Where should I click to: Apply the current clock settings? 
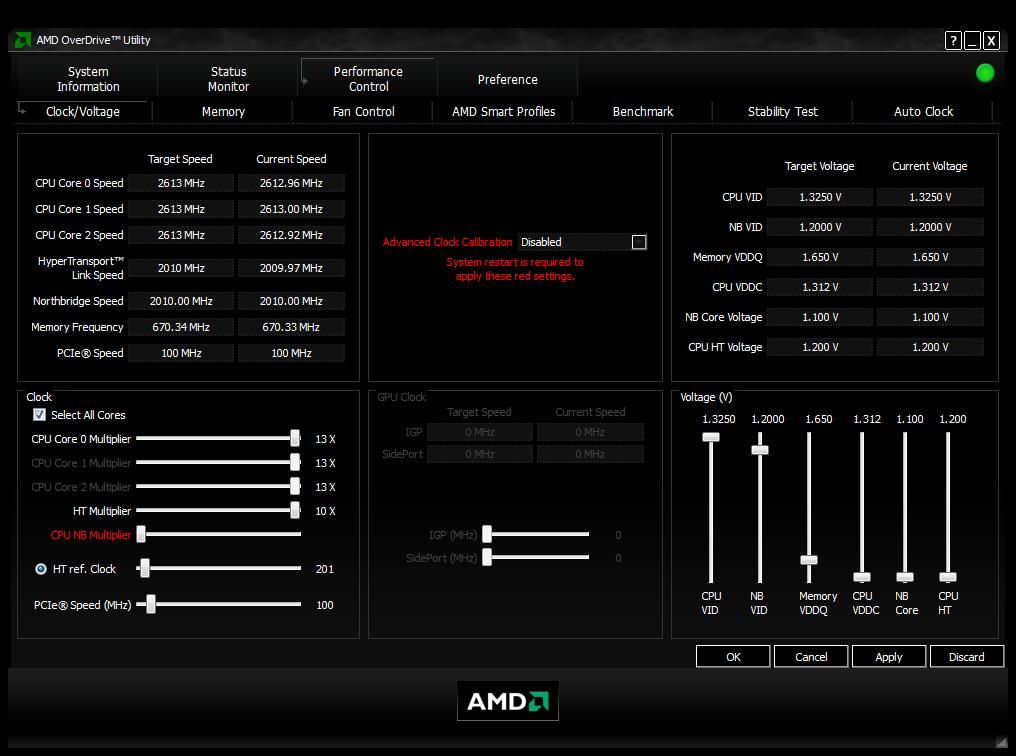point(888,656)
